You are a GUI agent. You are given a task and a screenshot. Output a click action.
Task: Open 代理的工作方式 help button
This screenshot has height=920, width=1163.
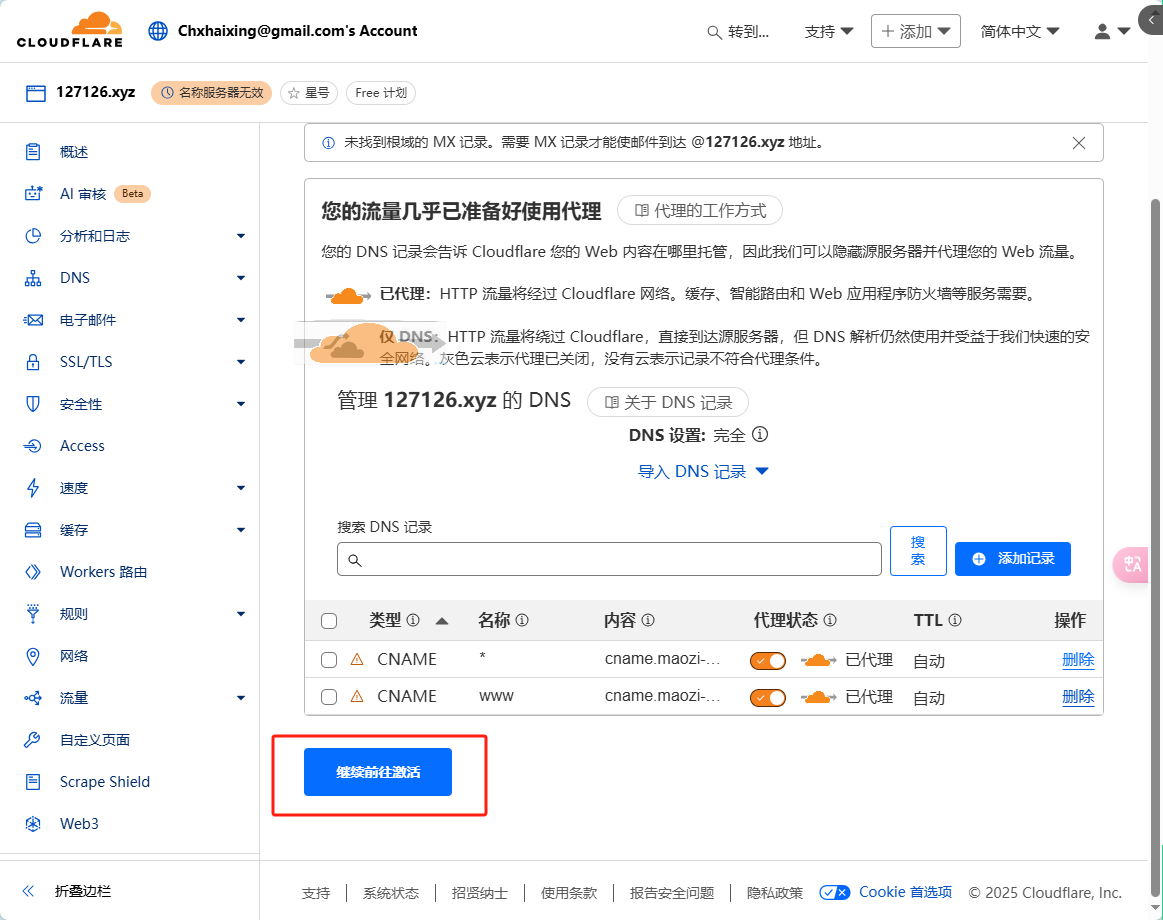coord(699,211)
